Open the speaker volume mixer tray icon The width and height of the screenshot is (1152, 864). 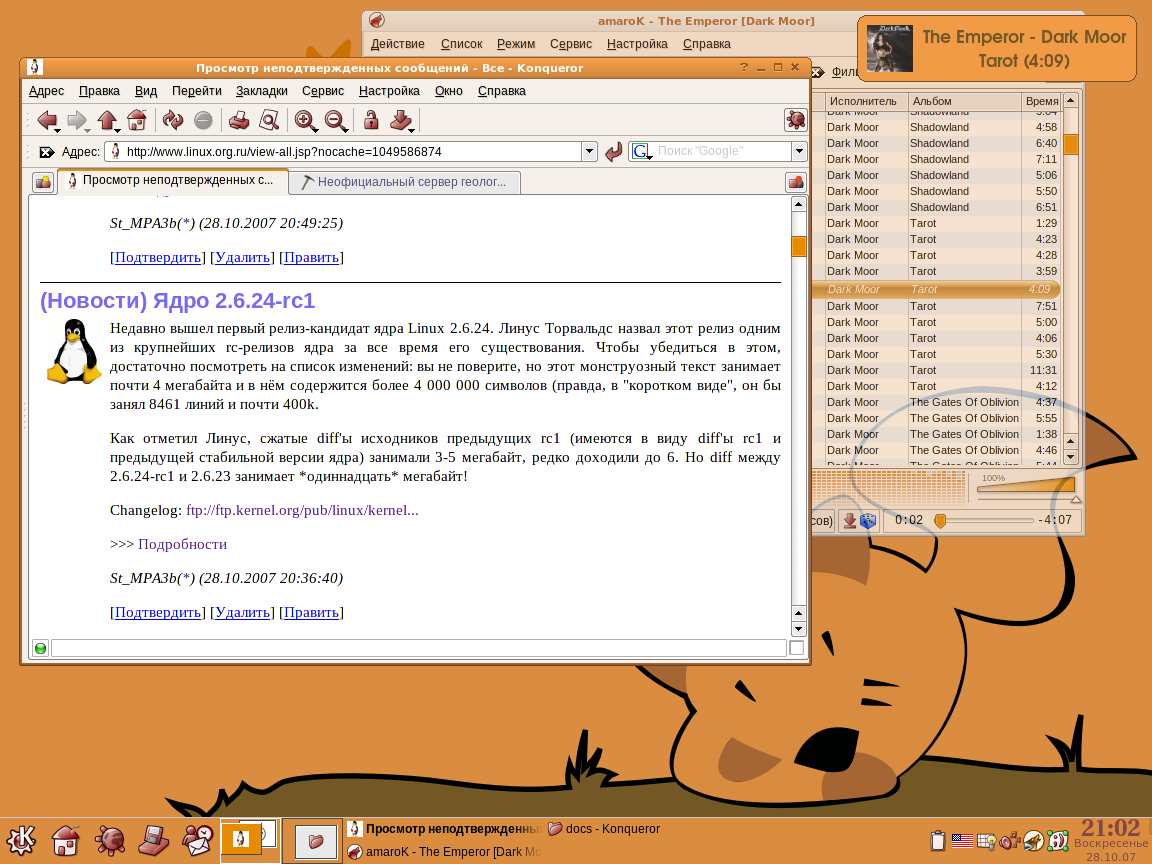(1009, 840)
